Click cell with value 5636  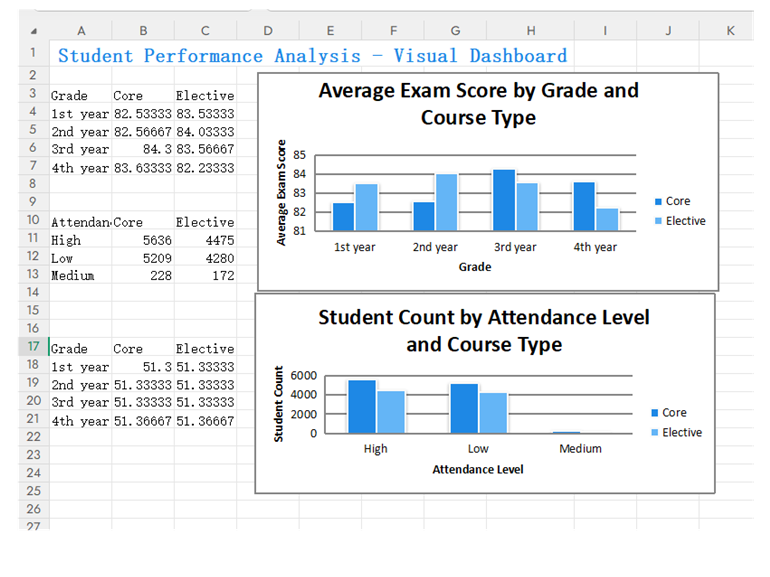143,240
